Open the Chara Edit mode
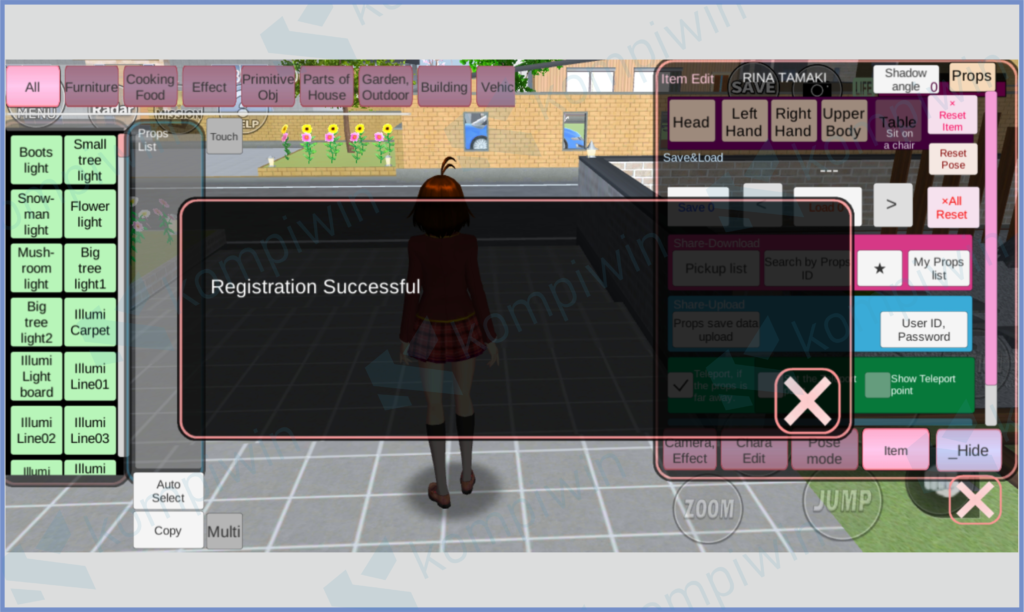The image size is (1024, 612). (x=754, y=451)
